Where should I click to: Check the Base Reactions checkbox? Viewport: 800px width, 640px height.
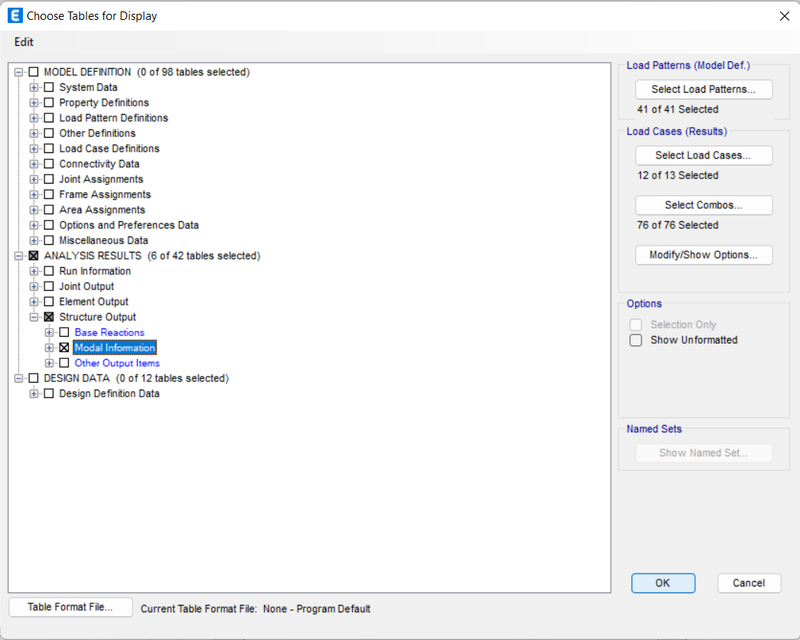click(64, 332)
